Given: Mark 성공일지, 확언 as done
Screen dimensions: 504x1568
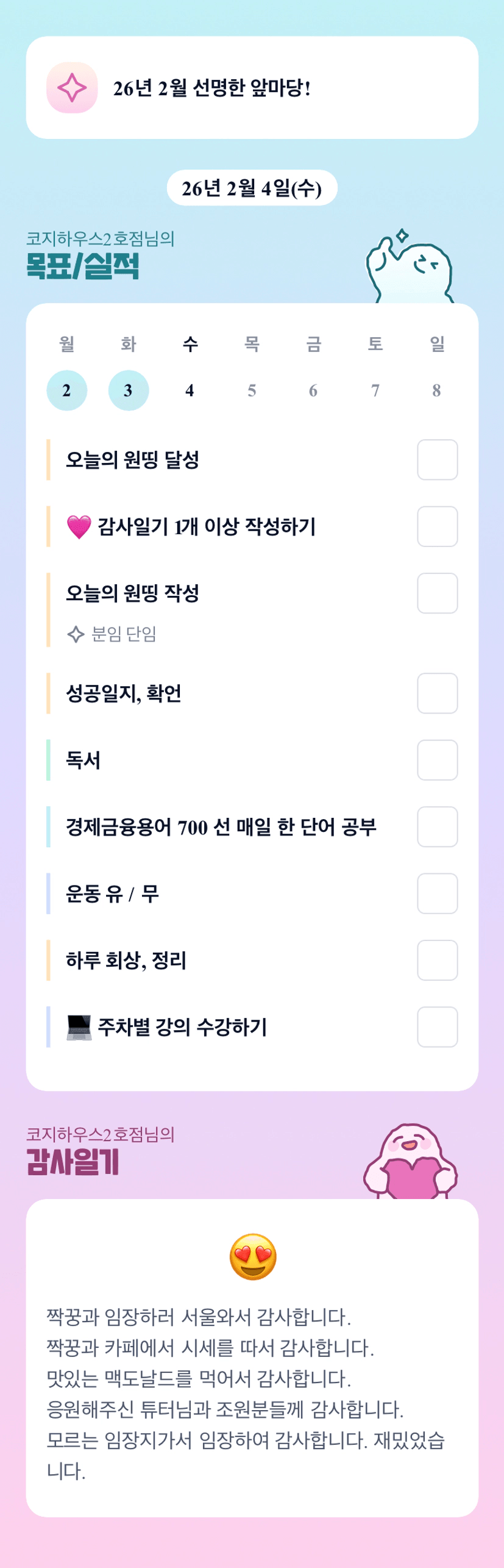Looking at the screenshot, I should coord(437,693).
